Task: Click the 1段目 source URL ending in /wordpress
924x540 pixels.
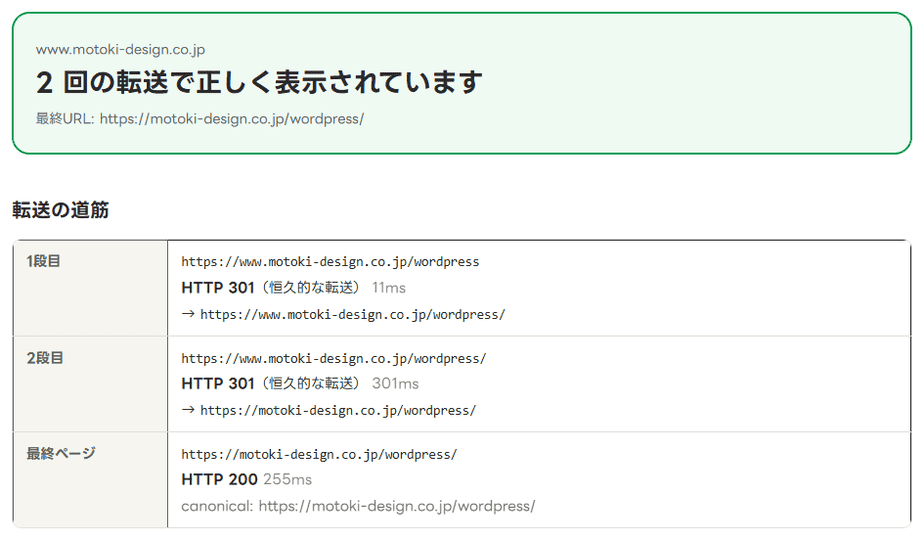Action: point(330,262)
